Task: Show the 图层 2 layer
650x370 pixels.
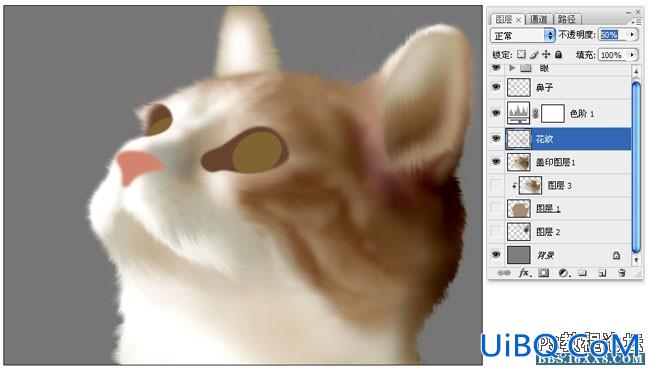Action: [x=496, y=232]
